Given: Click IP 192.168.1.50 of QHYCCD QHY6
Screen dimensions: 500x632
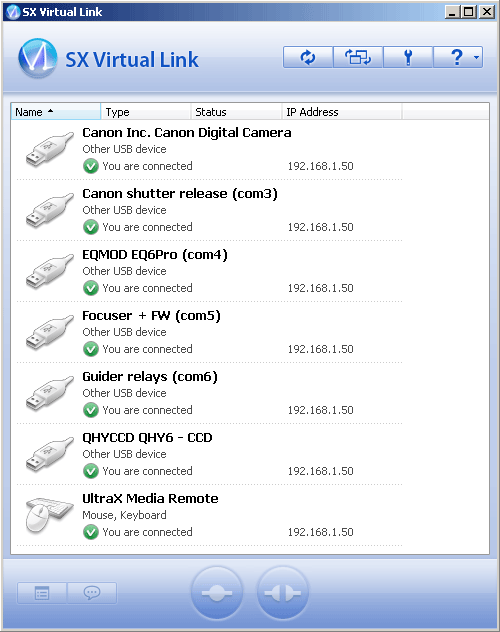Looking at the screenshot, I should click(320, 471).
